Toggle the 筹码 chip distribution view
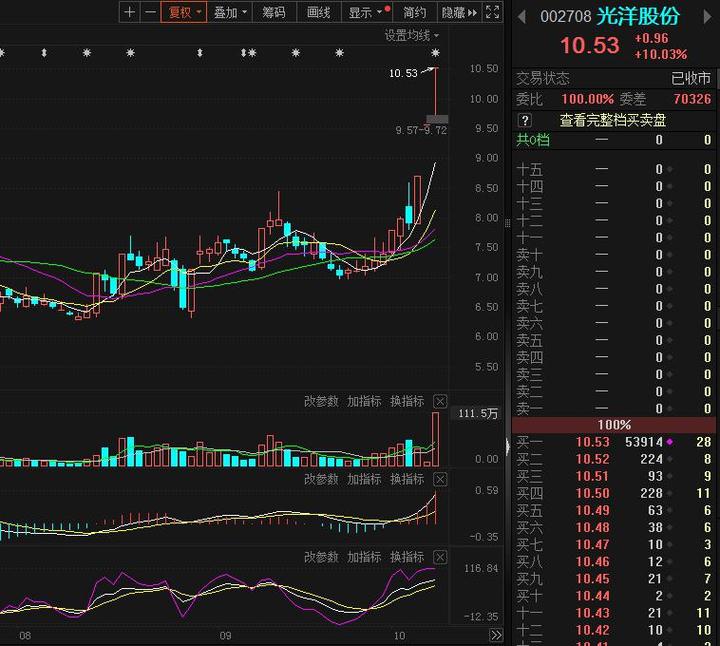 coord(273,12)
